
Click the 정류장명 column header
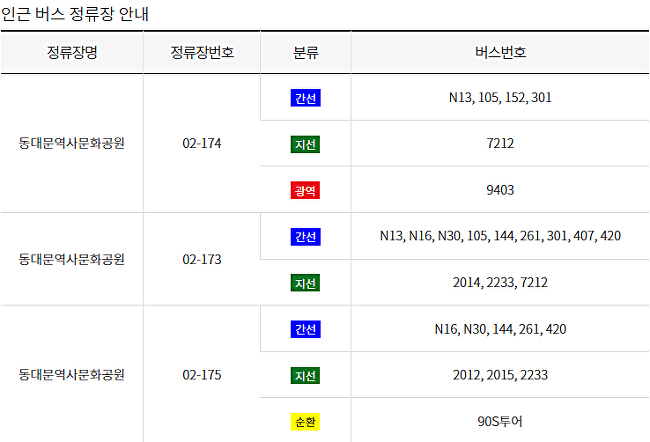72,52
